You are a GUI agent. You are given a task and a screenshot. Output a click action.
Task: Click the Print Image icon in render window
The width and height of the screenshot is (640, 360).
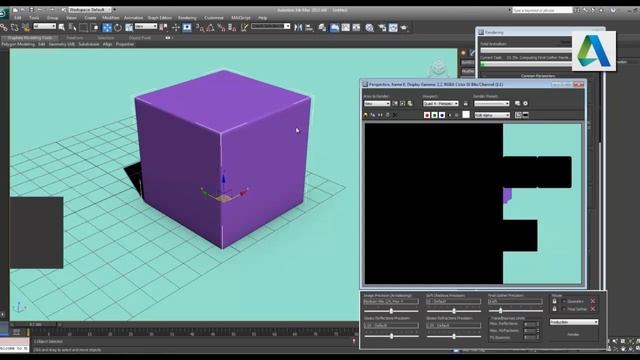(388, 115)
